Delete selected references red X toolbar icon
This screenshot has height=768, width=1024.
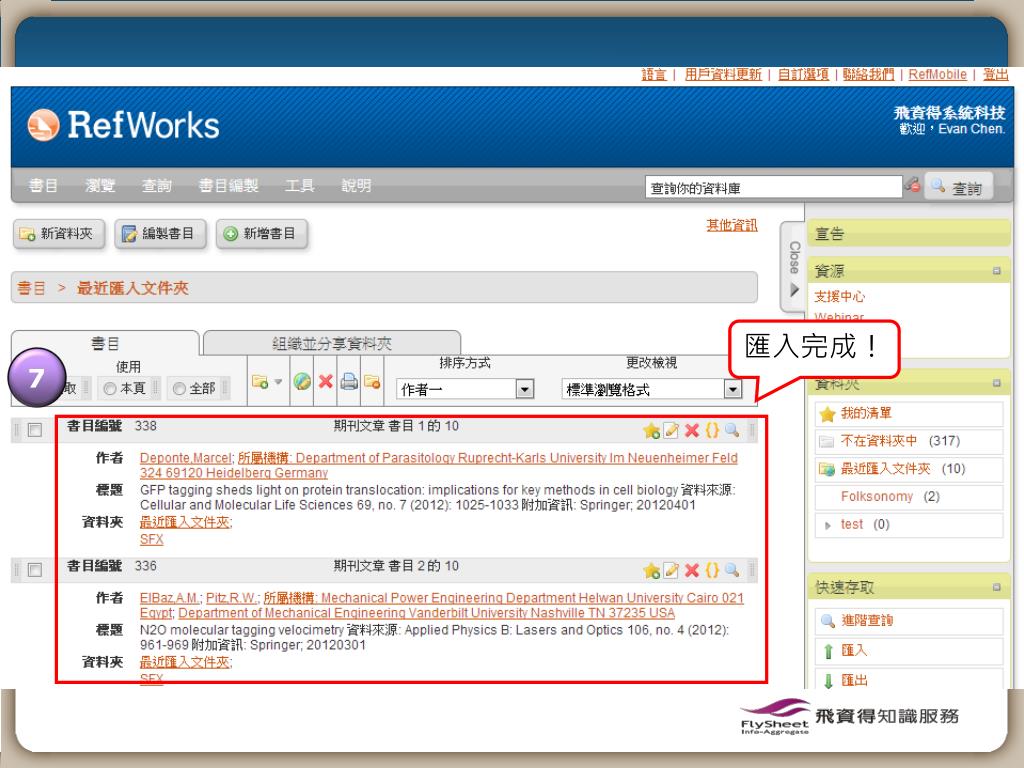(x=325, y=381)
